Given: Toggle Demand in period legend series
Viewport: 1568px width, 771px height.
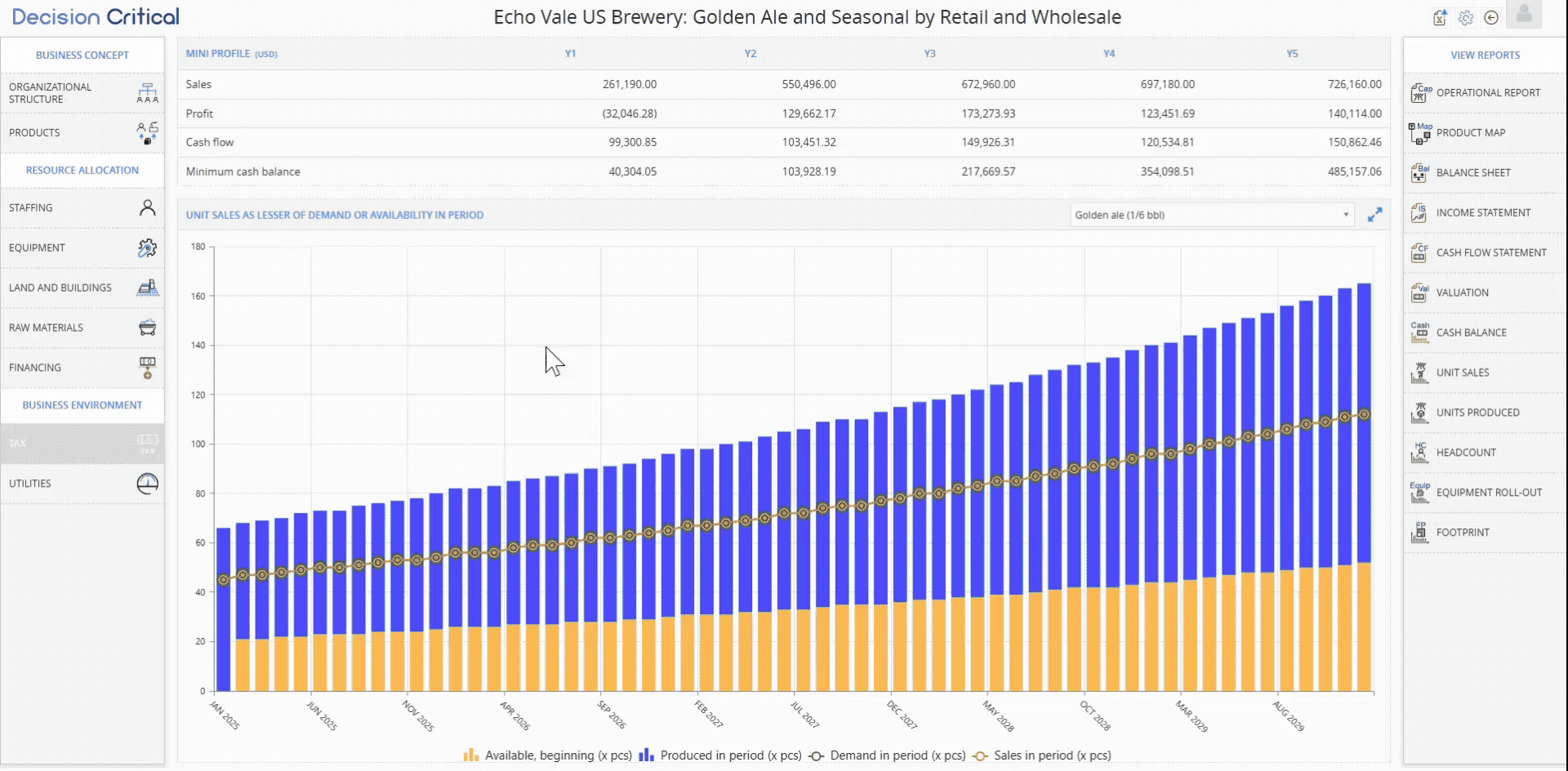Looking at the screenshot, I should point(887,755).
